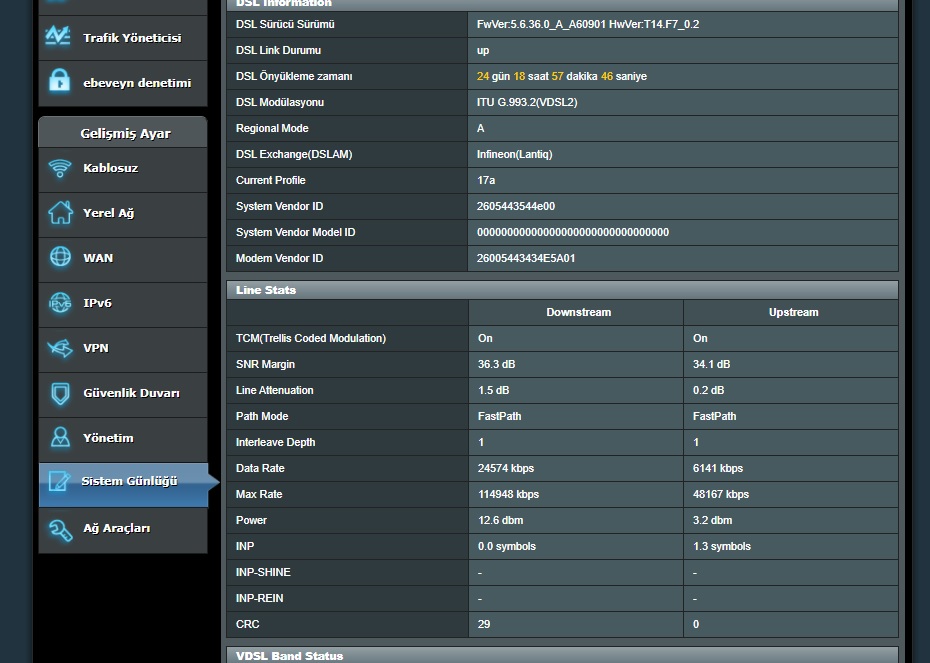Click the Ağ Araçları wrench icon
The width and height of the screenshot is (930, 663).
[x=60, y=529]
